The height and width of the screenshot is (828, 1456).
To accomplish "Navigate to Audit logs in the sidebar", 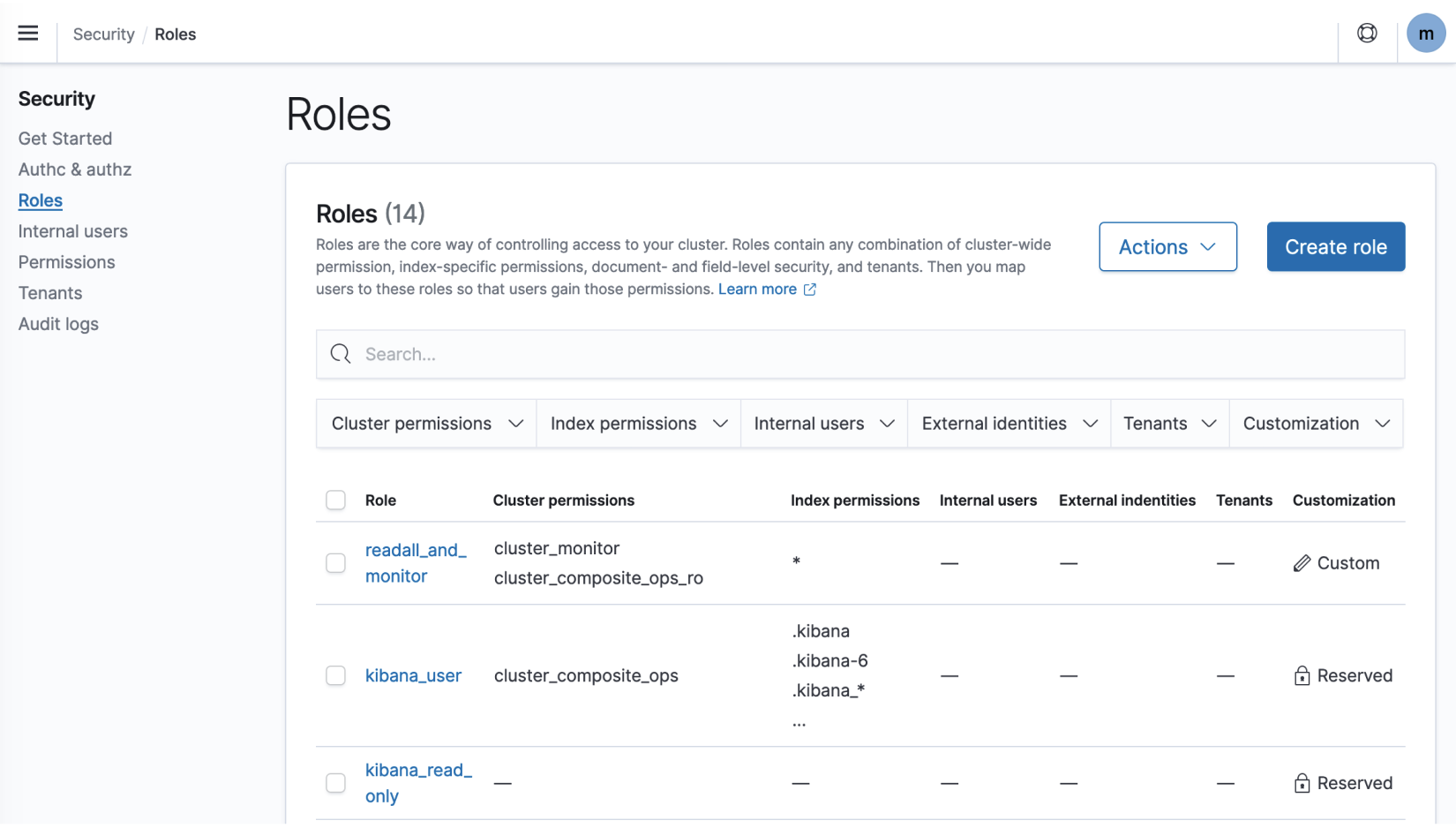I will (x=58, y=324).
